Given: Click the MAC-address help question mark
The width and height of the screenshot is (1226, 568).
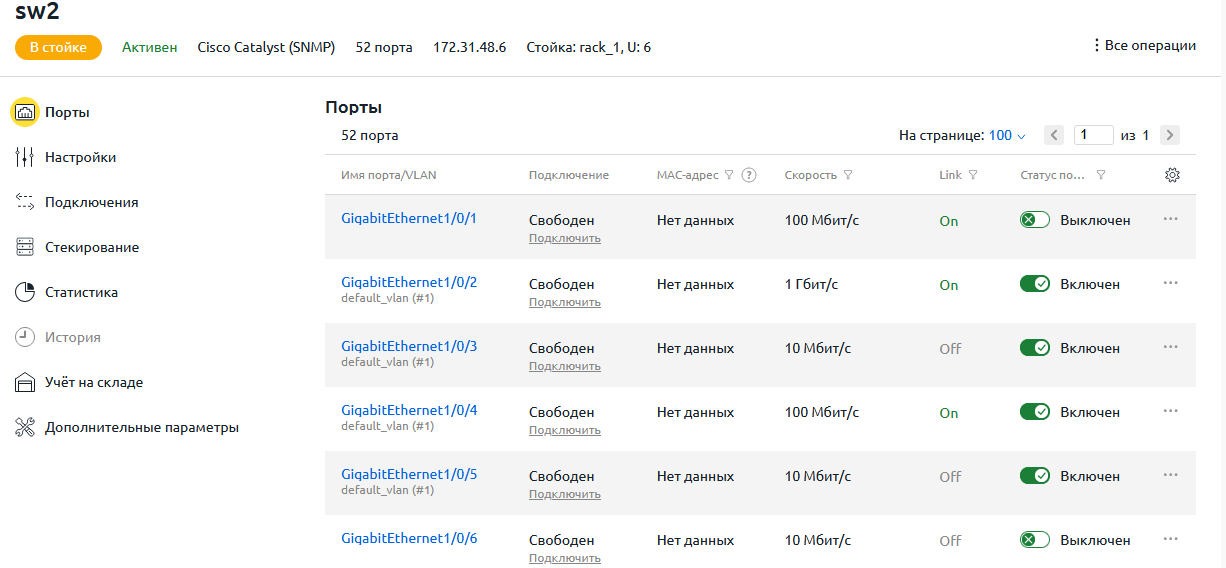Looking at the screenshot, I should coord(748,175).
